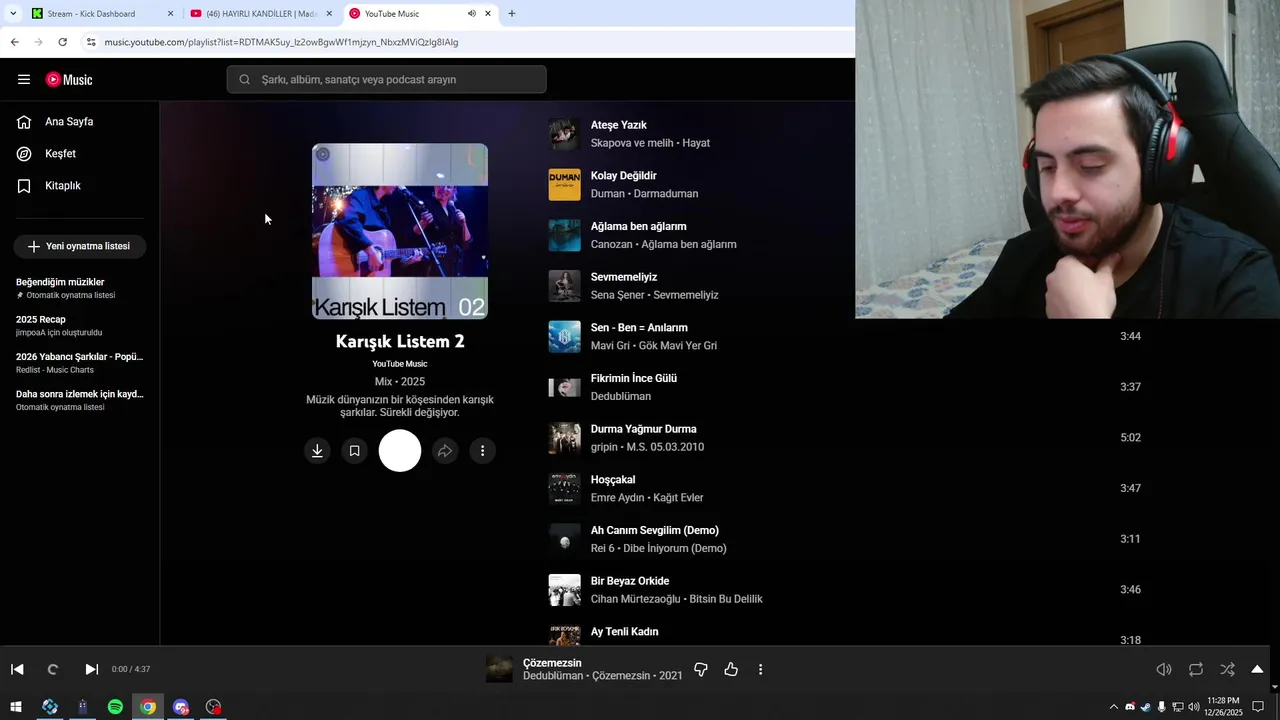Play Ah Canım Sevgilim (Demo)
1280x720 pixels.
[655, 530]
